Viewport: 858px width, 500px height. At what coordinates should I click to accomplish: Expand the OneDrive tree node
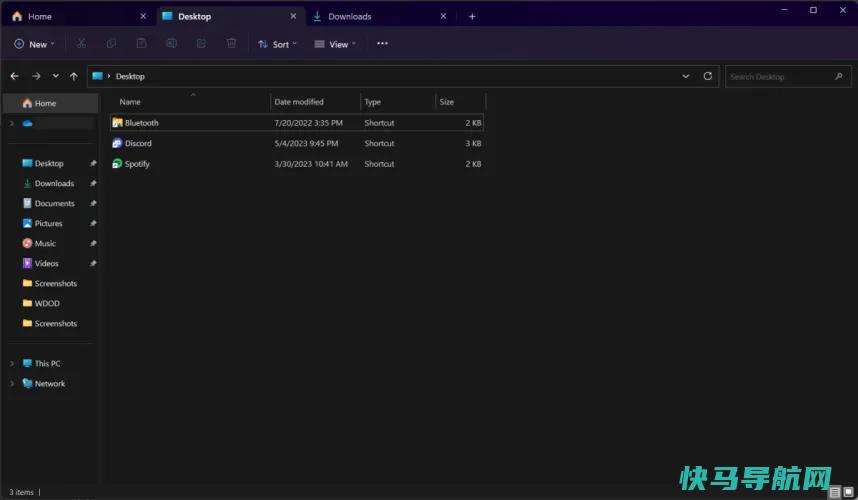12,123
